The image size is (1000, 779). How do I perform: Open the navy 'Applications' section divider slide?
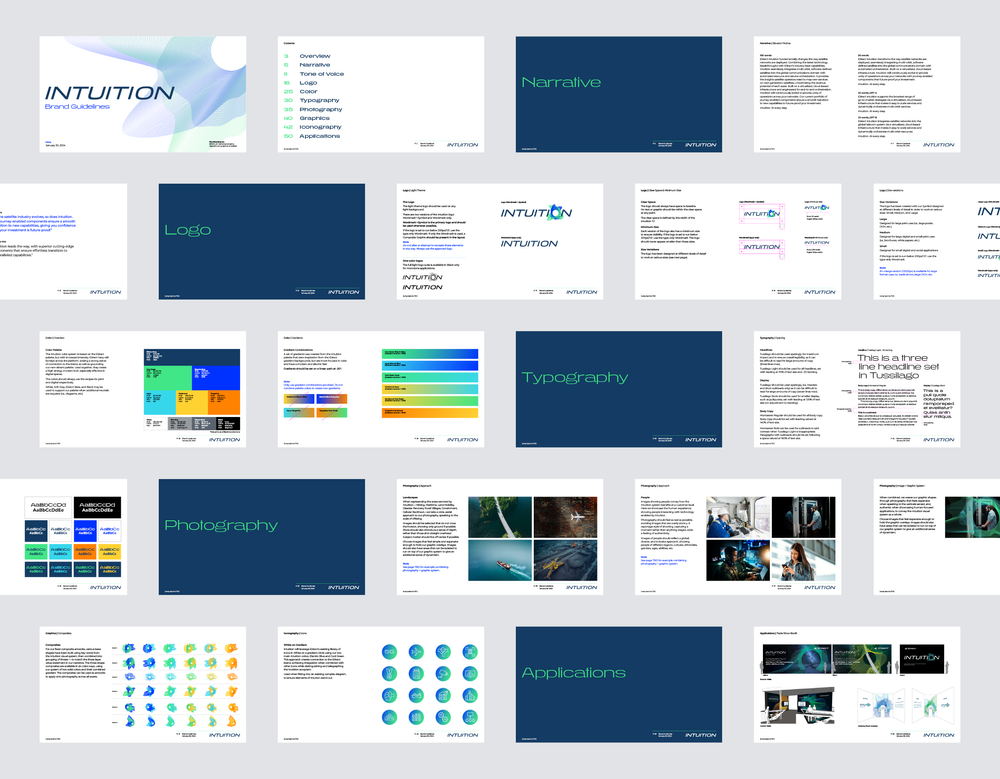pyautogui.click(x=619, y=684)
